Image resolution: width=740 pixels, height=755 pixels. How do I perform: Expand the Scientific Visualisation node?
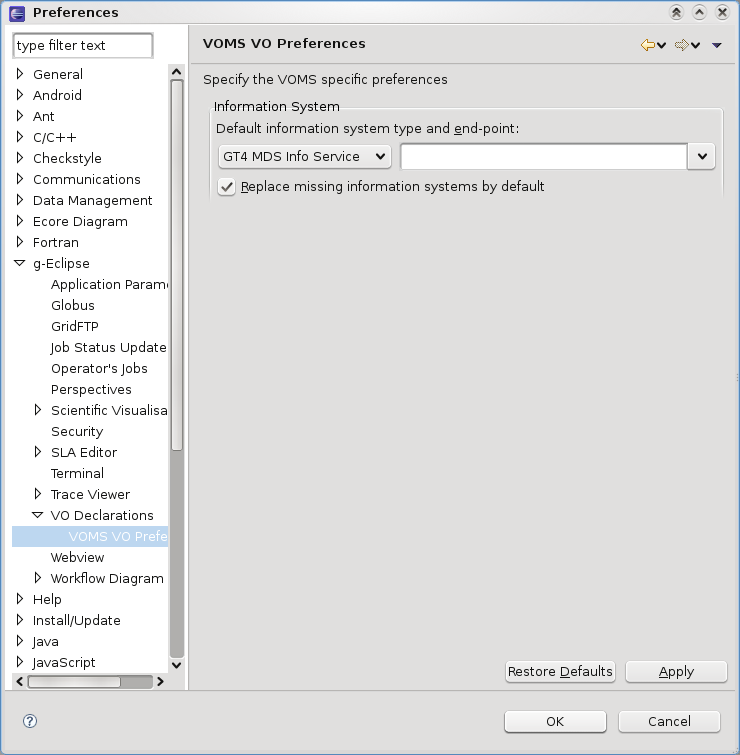[38, 410]
